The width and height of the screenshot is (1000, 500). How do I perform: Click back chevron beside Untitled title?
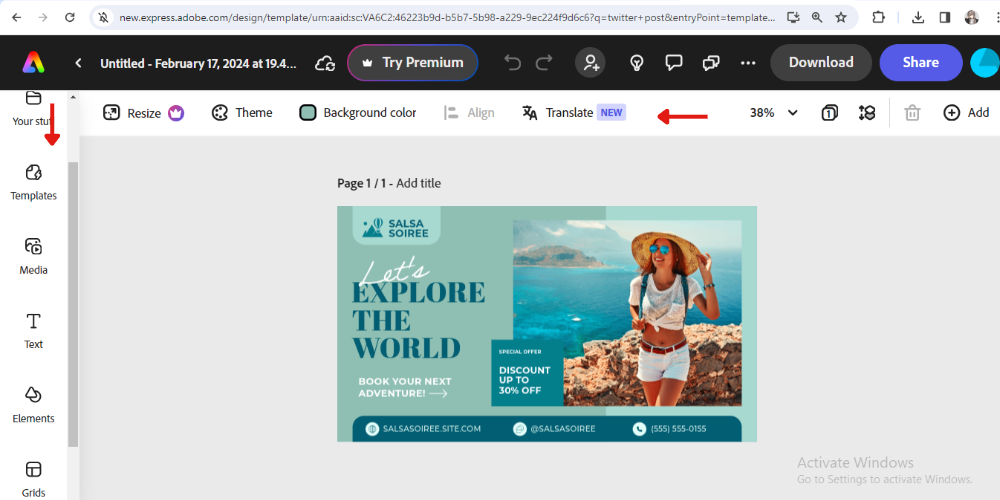[78, 62]
